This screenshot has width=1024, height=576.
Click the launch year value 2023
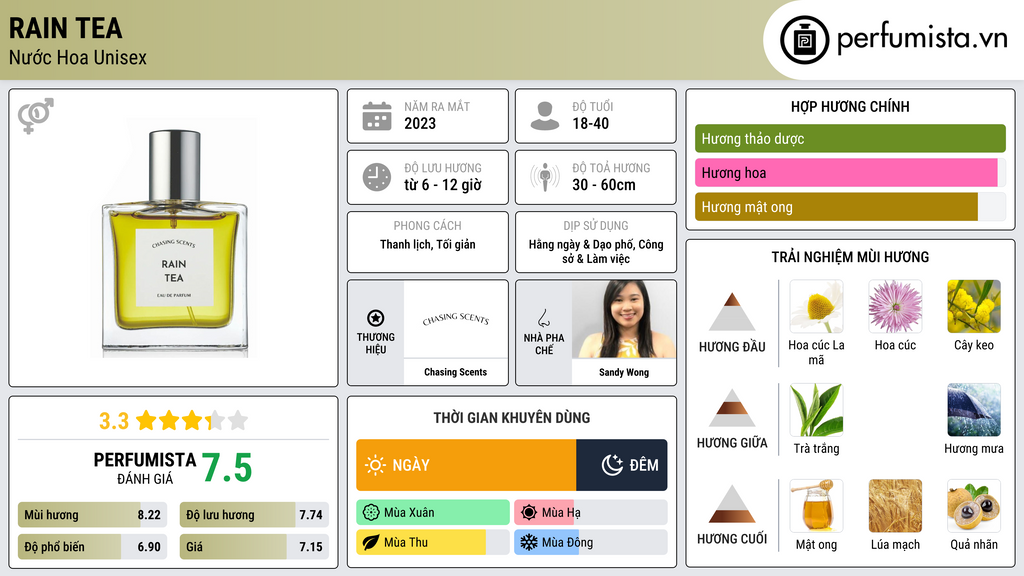(x=420, y=123)
